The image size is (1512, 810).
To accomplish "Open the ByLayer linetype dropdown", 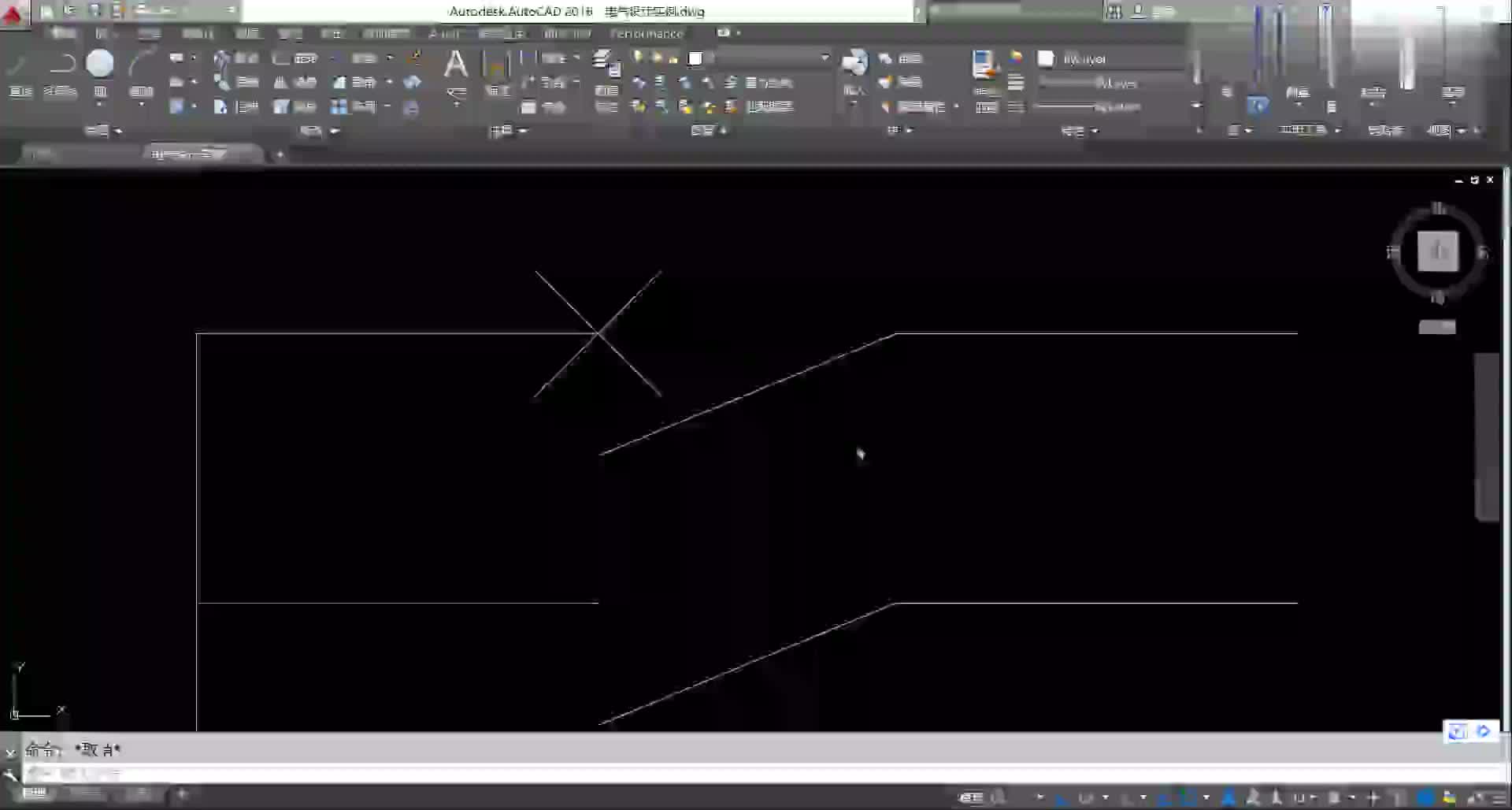I will click(x=1117, y=106).
